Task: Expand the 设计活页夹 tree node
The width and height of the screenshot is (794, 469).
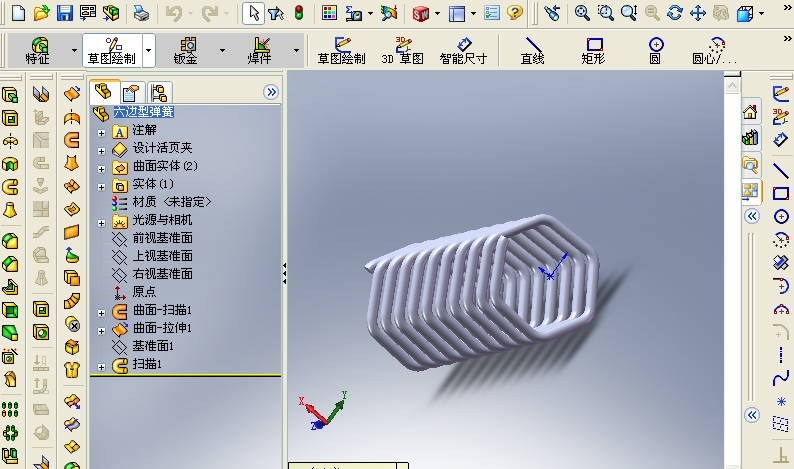Action: pyautogui.click(x=101, y=151)
